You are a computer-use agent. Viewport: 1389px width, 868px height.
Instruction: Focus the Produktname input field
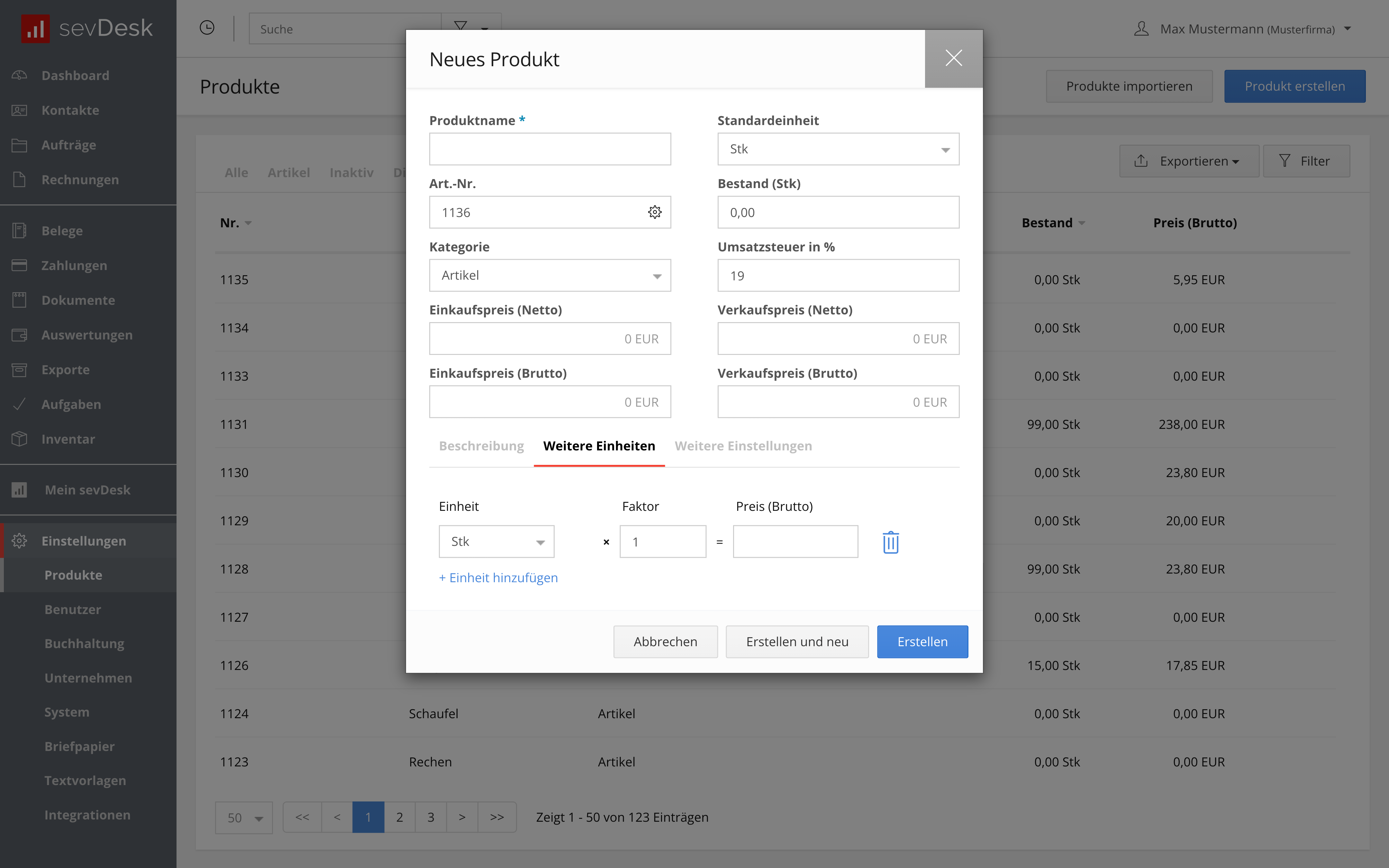tap(550, 149)
